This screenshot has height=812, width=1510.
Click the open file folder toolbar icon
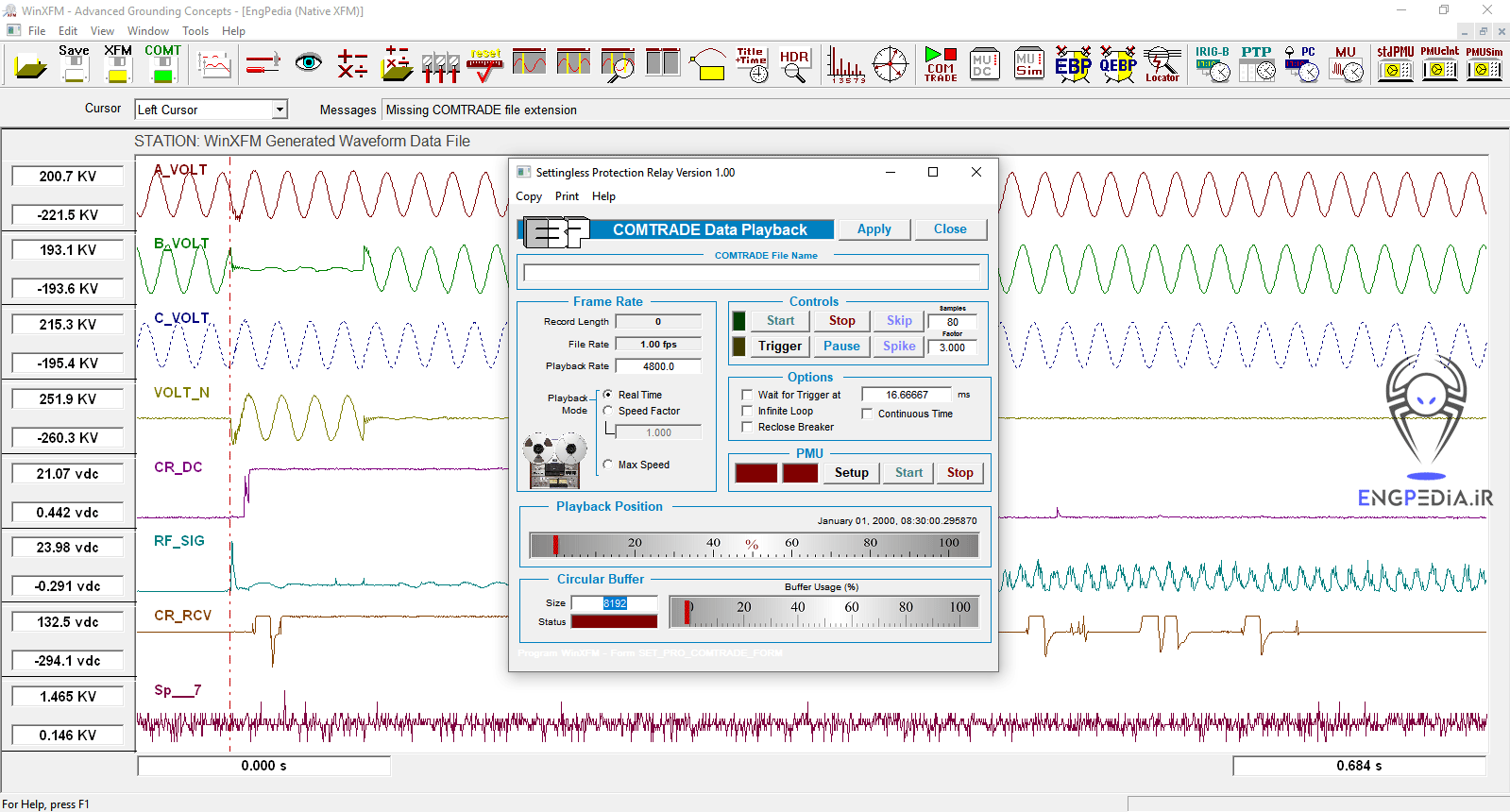pos(30,66)
